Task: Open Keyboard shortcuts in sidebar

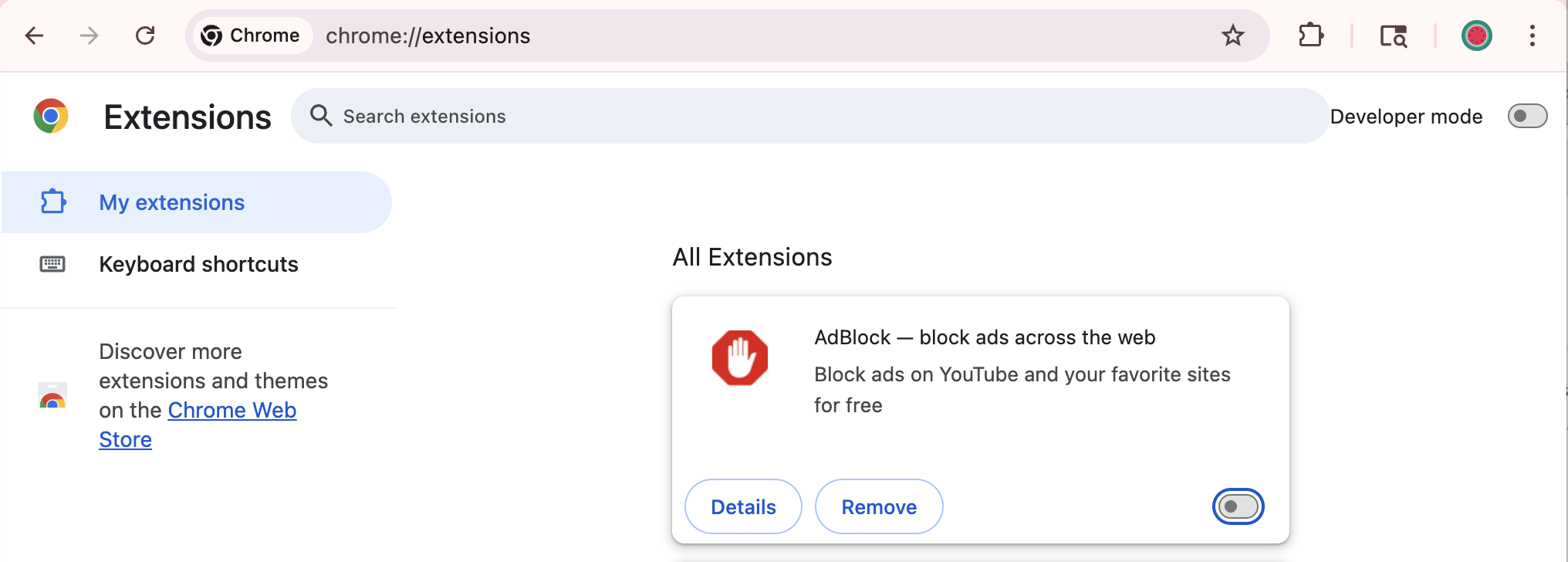Action: [198, 264]
